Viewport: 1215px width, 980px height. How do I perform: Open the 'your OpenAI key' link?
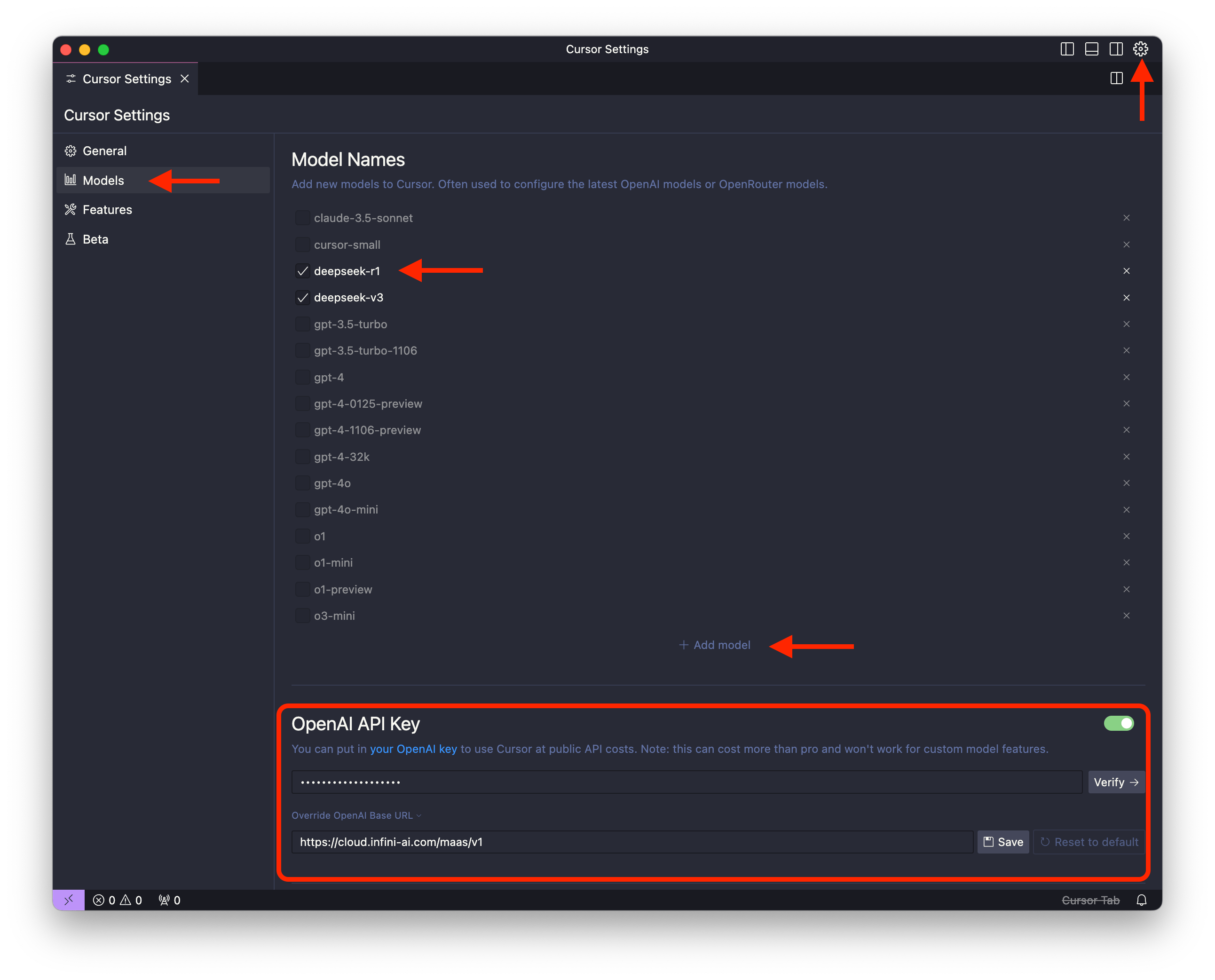[x=413, y=749]
